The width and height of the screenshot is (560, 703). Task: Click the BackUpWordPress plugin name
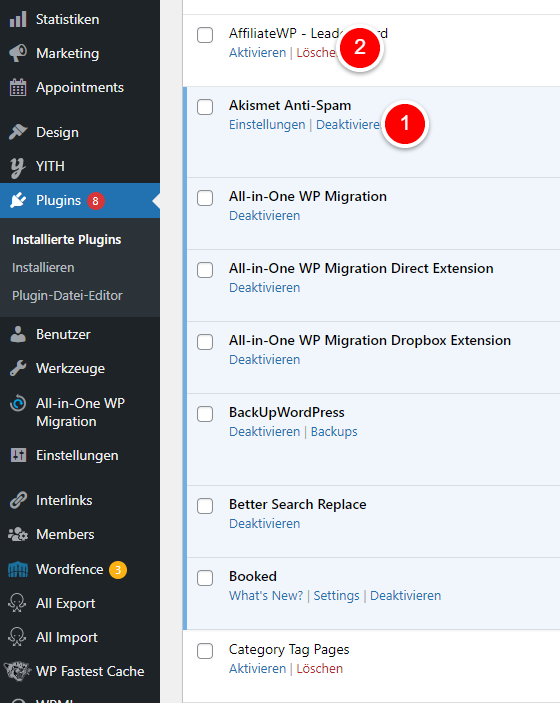pos(287,412)
